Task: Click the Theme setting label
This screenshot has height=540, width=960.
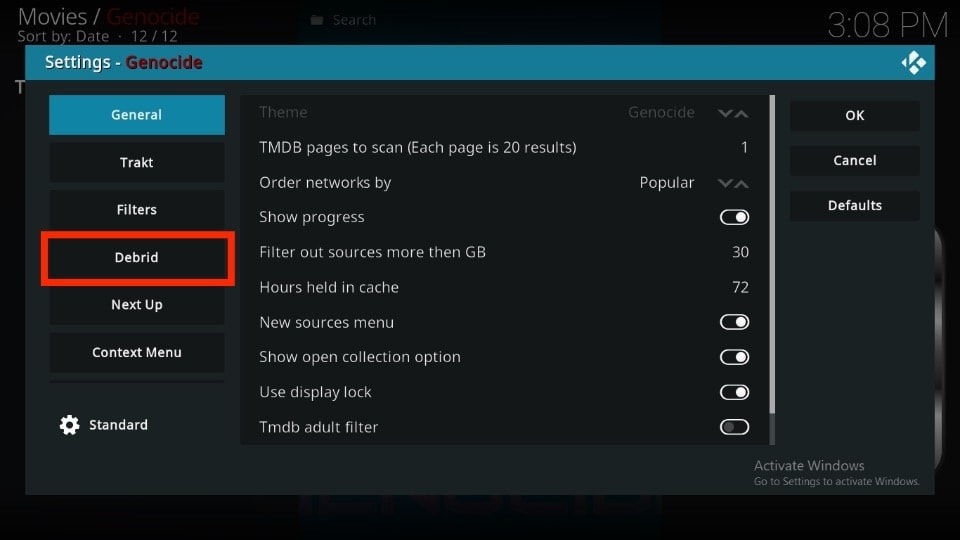Action: point(283,112)
